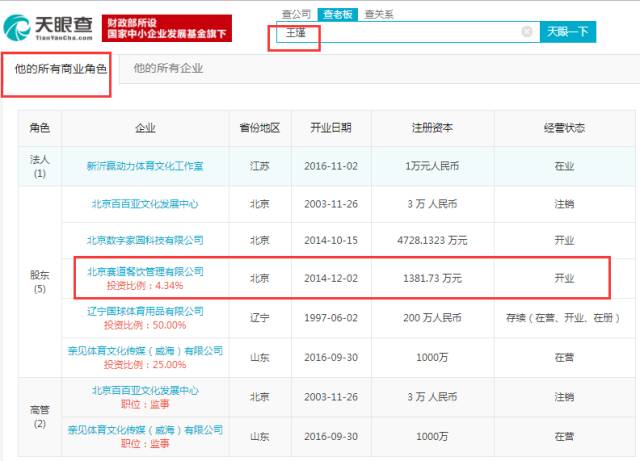Click the capital value 1381.73 万元

tap(432, 278)
